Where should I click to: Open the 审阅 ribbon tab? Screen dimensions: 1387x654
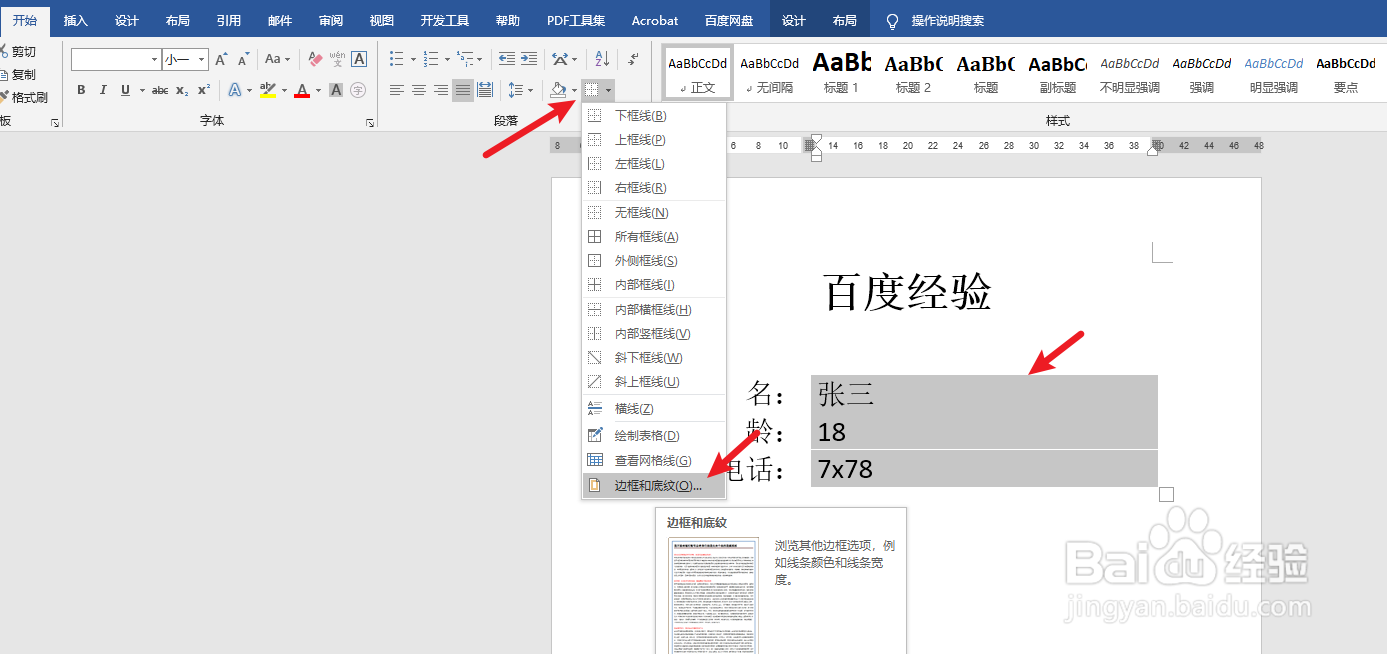pos(331,20)
